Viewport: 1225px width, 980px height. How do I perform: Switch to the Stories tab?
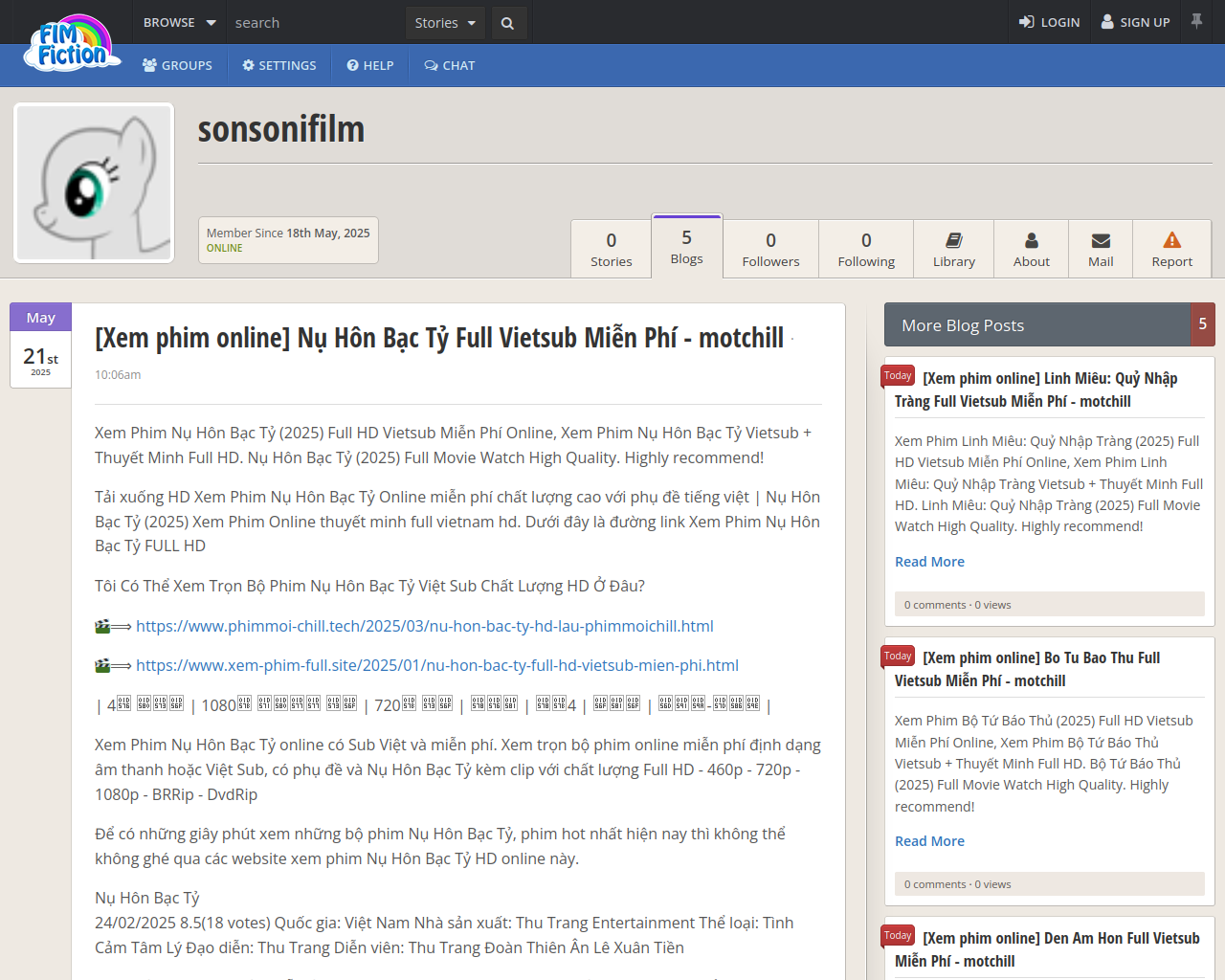coord(612,249)
